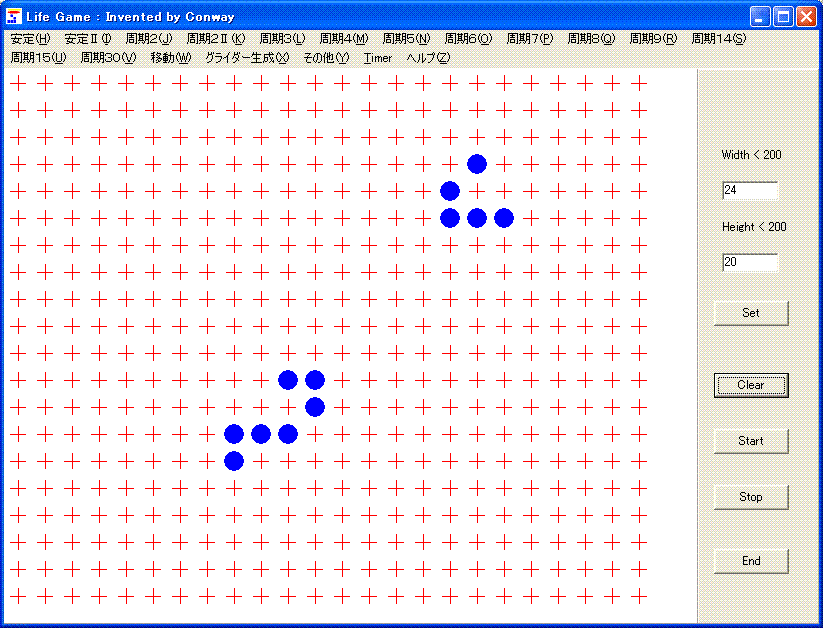Open the ヘルプ(Z) menu
The image size is (823, 628).
pyautogui.click(x=428, y=58)
